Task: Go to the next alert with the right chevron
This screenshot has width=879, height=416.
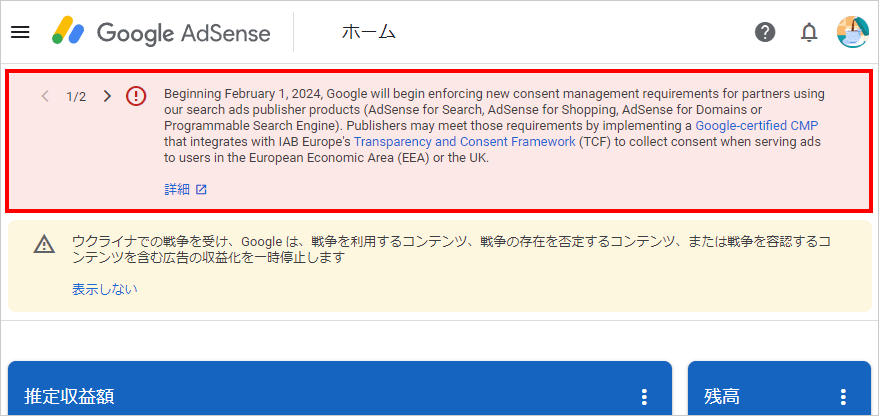Action: (107, 96)
